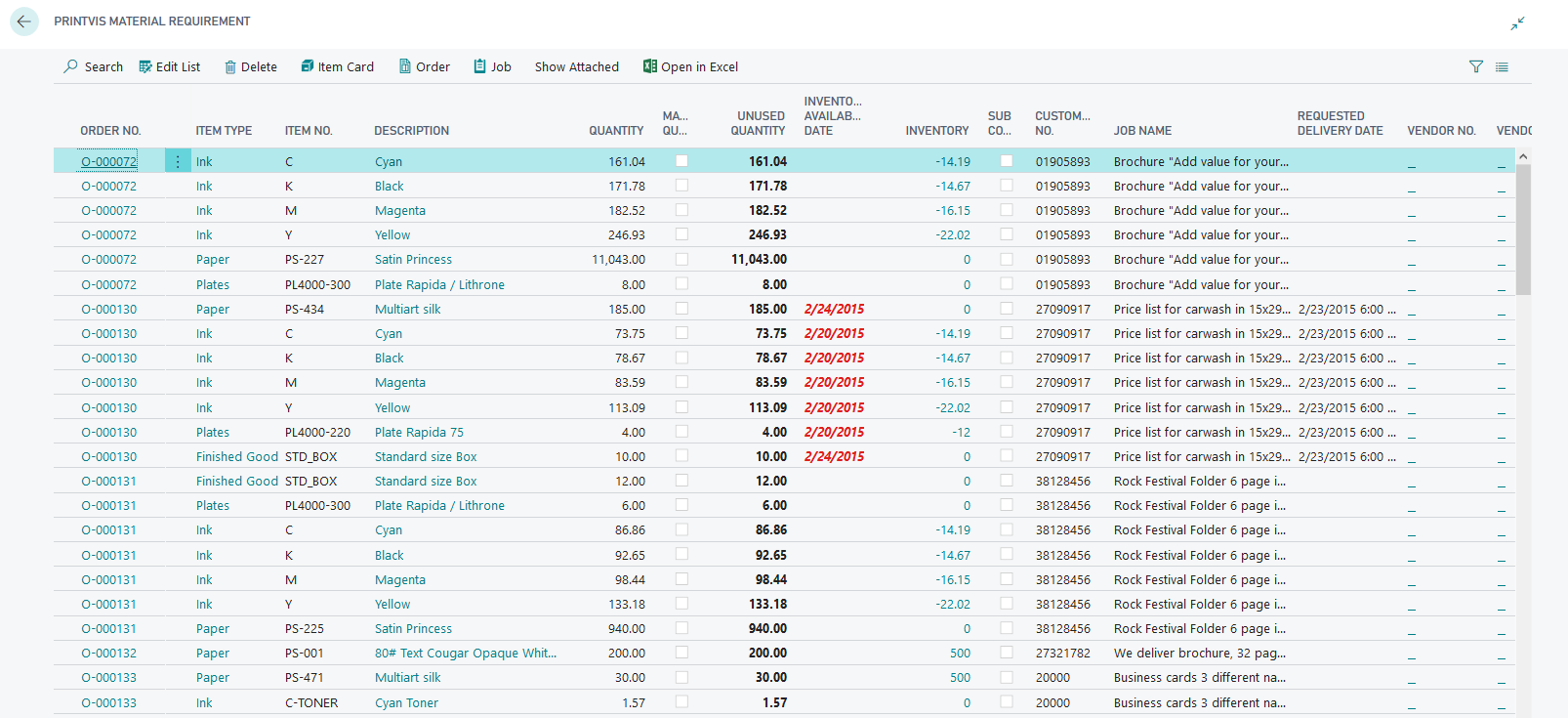This screenshot has height=718, width=1568.
Task: Open row menu dots for O-000072 Cyan
Action: click(178, 161)
